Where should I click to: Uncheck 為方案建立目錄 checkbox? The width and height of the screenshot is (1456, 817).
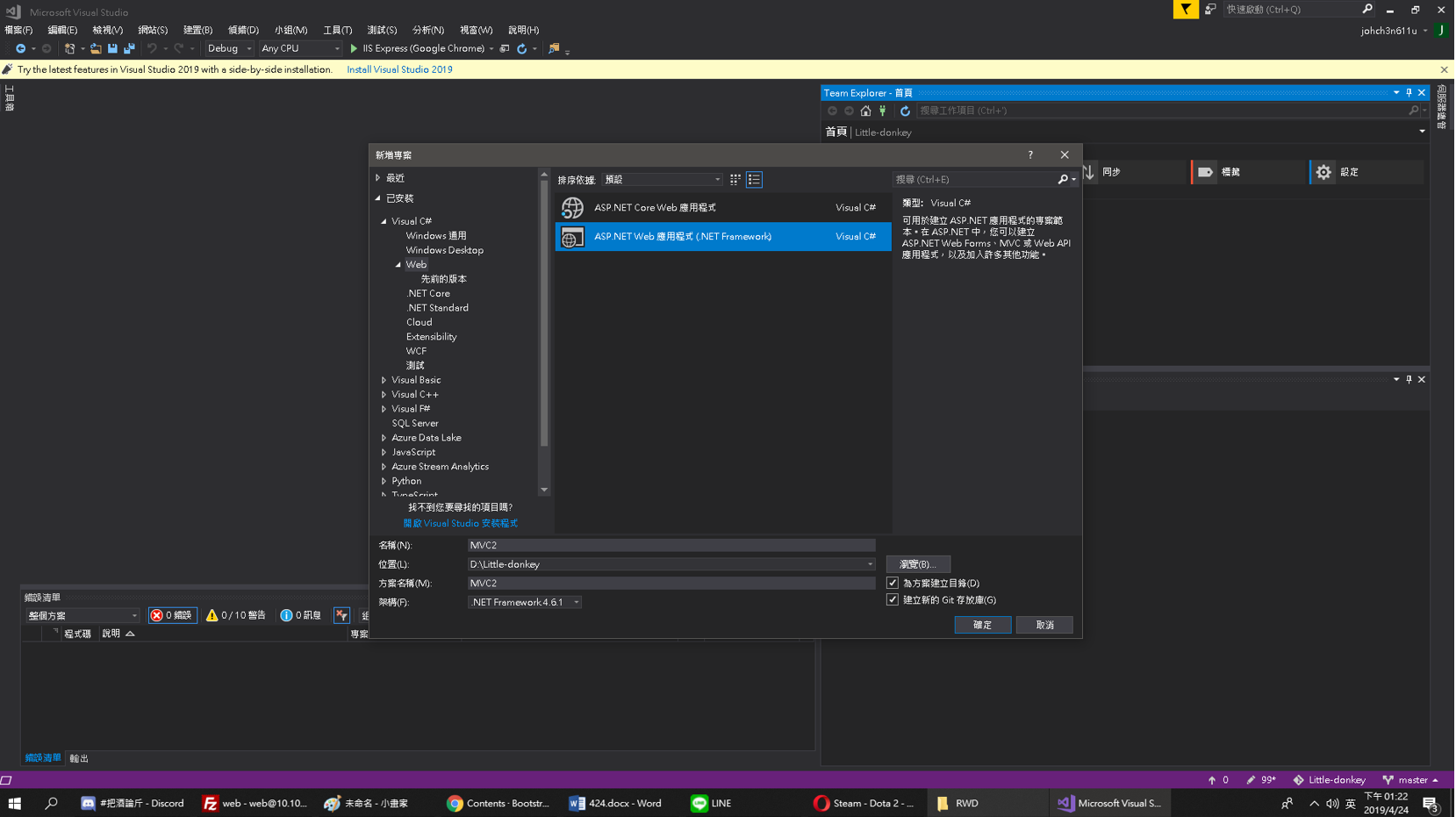click(893, 583)
